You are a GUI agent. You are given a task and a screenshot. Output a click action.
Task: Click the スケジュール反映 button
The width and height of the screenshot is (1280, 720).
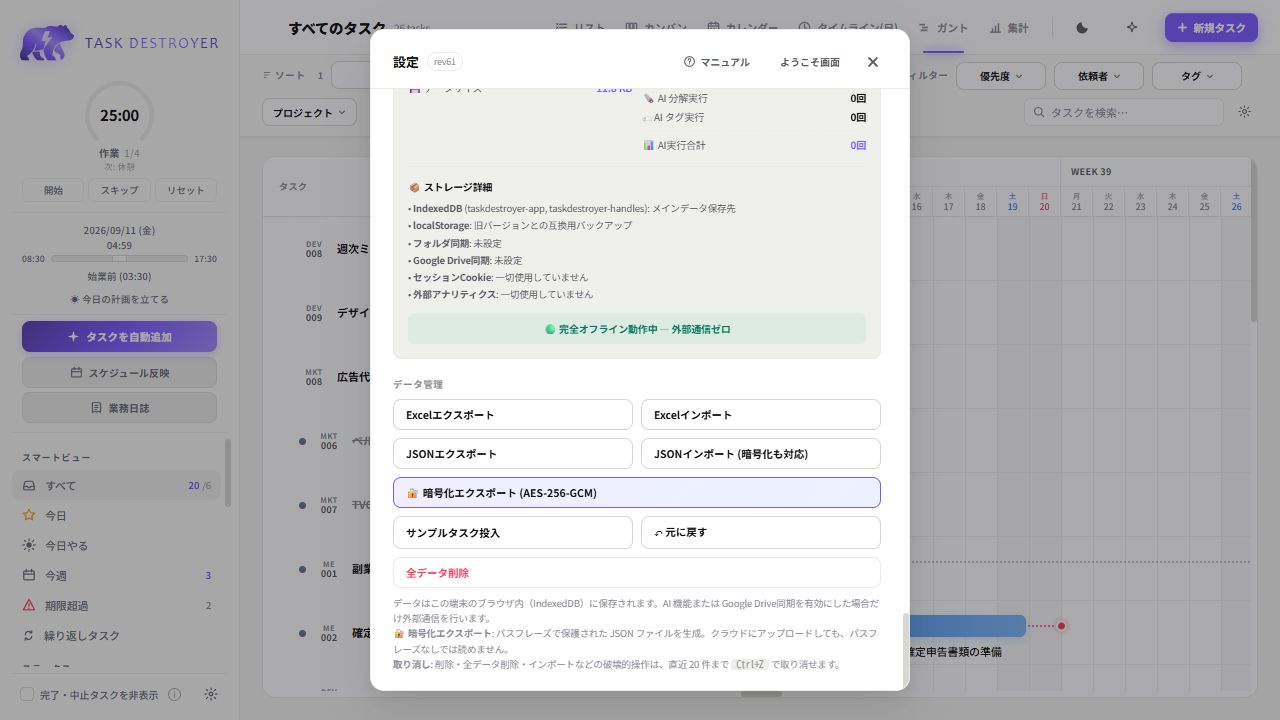[119, 373]
